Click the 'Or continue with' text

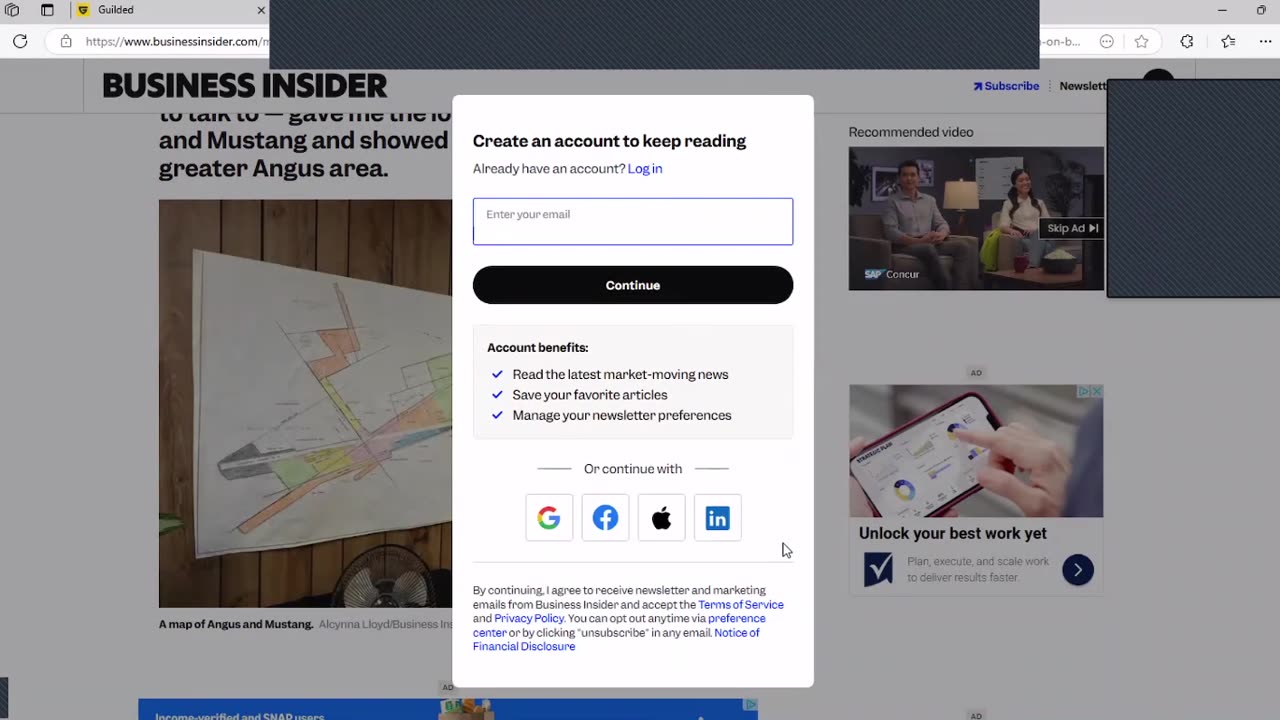click(633, 469)
